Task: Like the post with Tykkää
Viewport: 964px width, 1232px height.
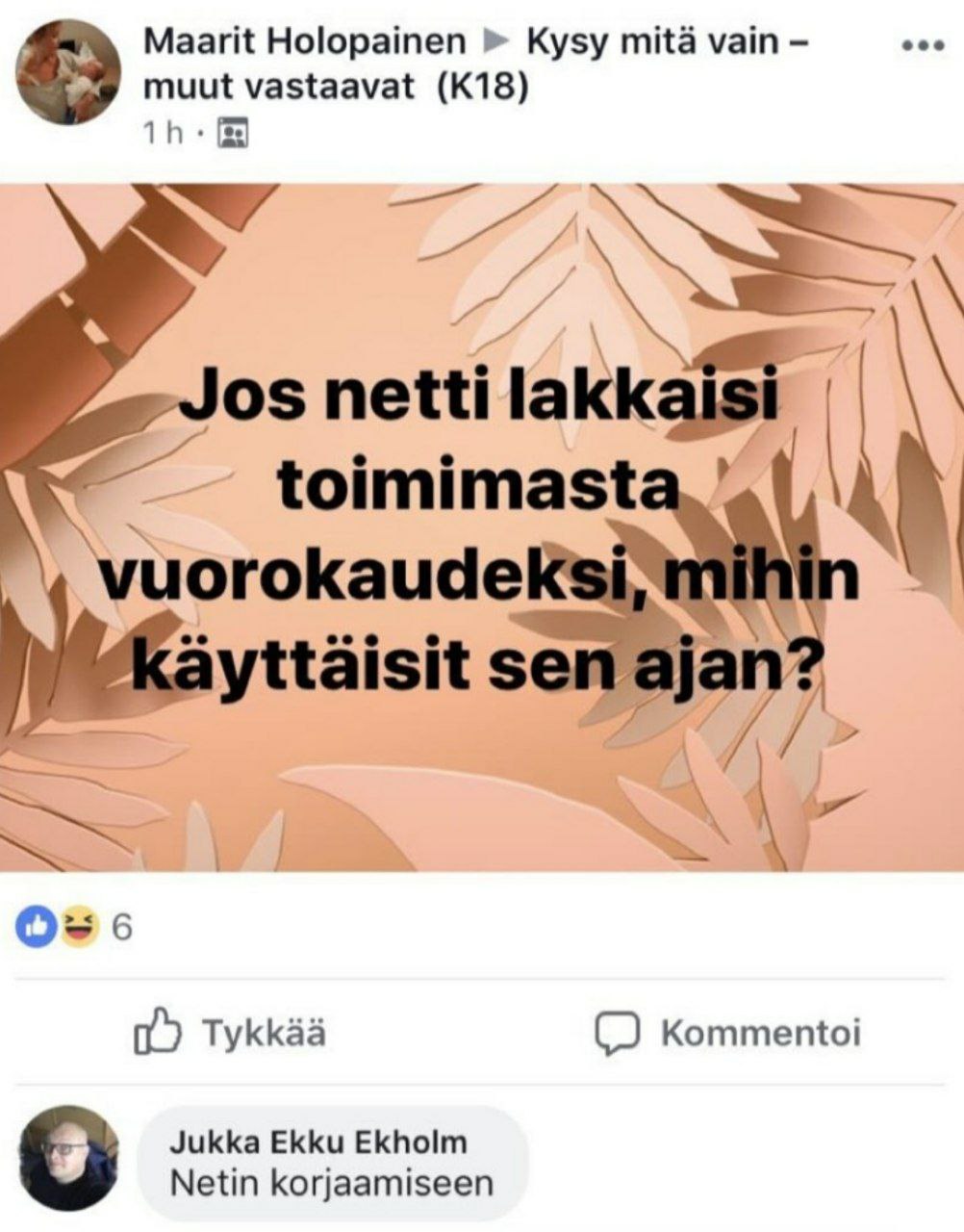Action: [230, 1032]
